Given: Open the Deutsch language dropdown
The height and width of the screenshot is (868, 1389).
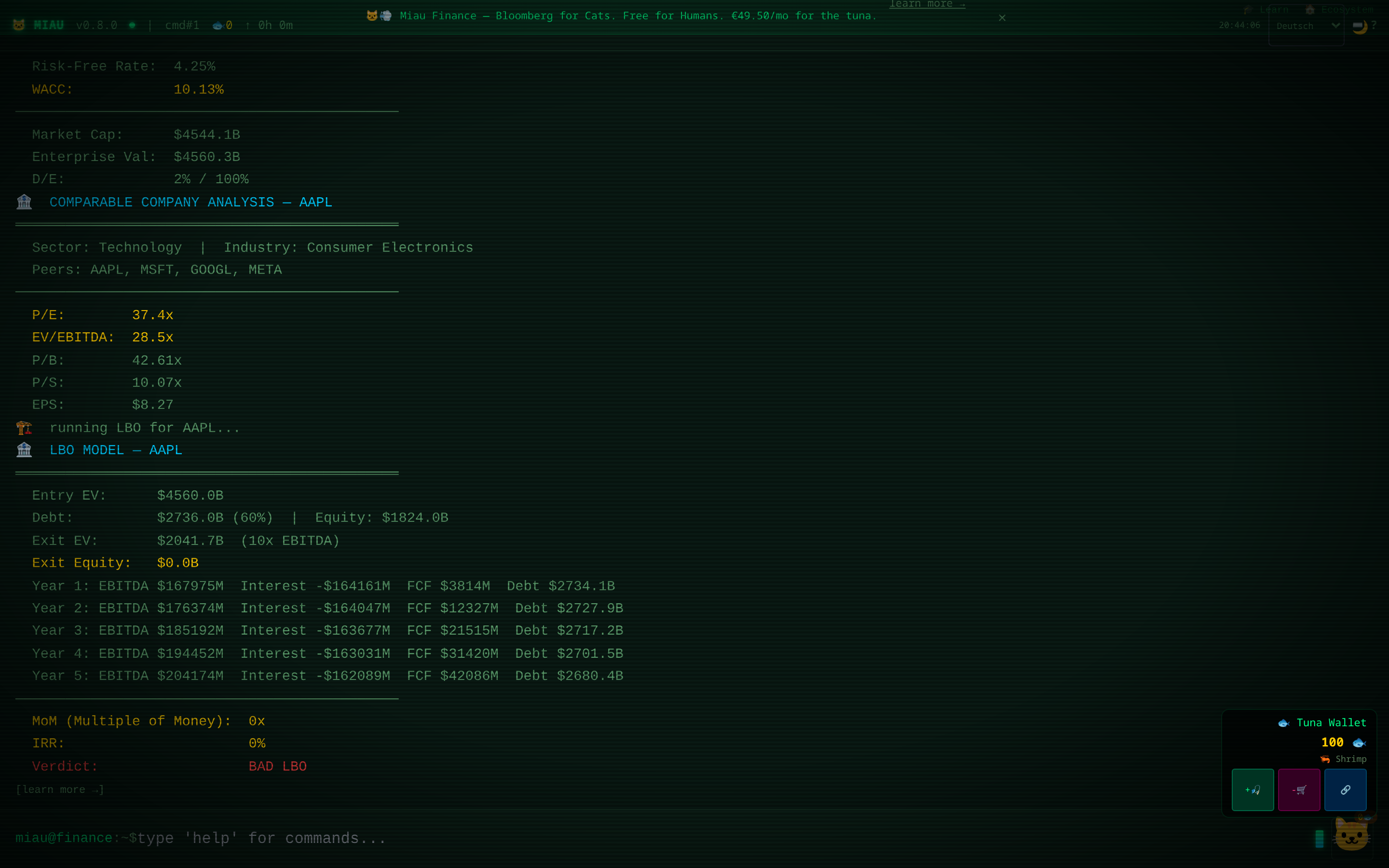Looking at the screenshot, I should (x=1307, y=26).
